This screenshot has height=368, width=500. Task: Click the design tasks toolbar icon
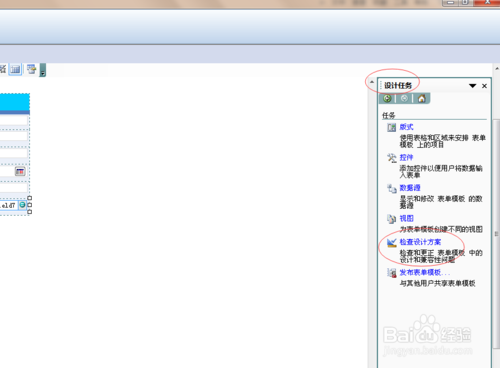click(32, 69)
